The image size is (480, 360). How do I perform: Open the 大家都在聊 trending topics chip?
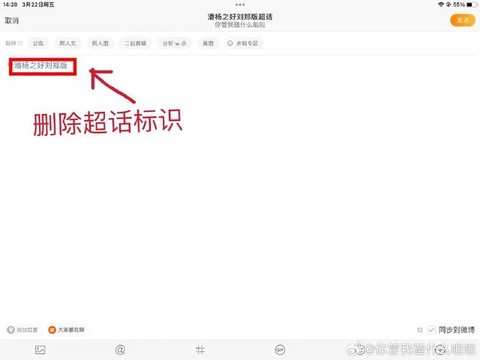point(66,330)
